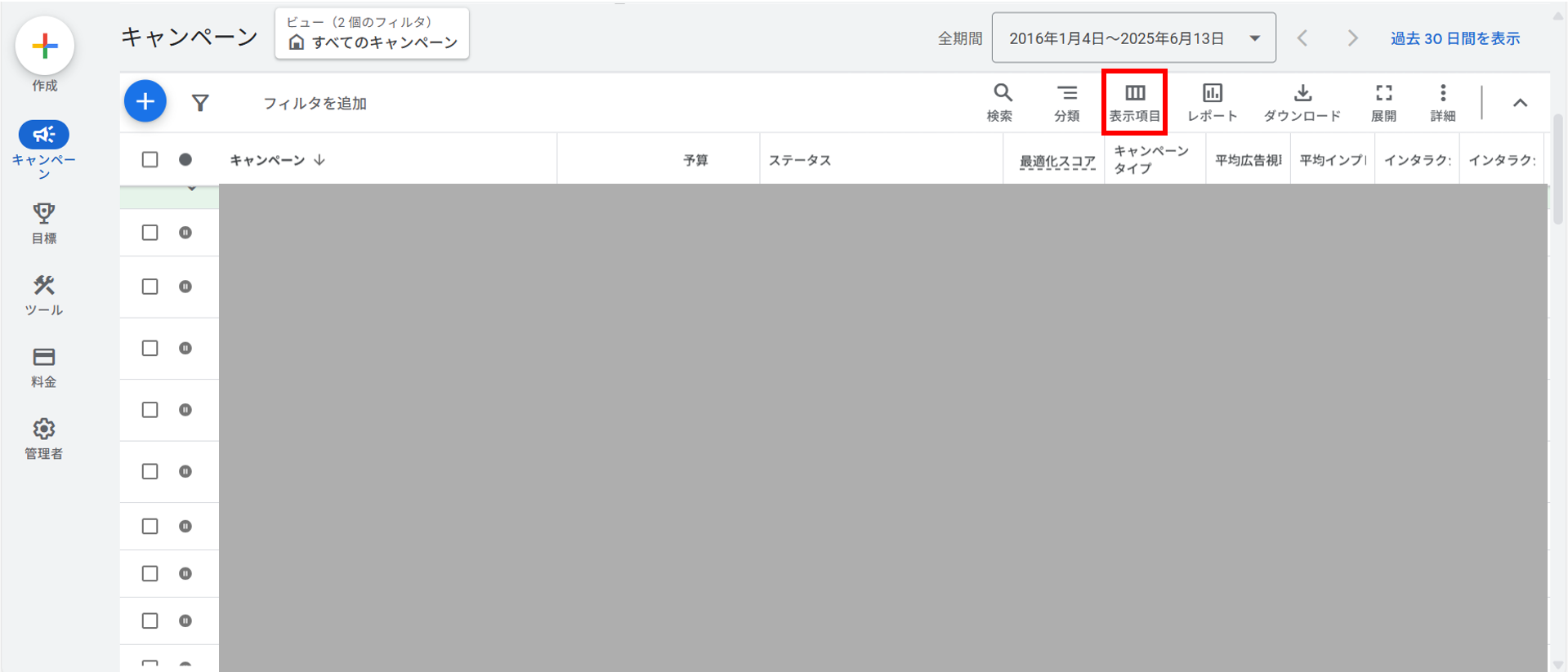This screenshot has width=1568, height=672.
Task: Open 表示項目 columns settings
Action: [1134, 103]
